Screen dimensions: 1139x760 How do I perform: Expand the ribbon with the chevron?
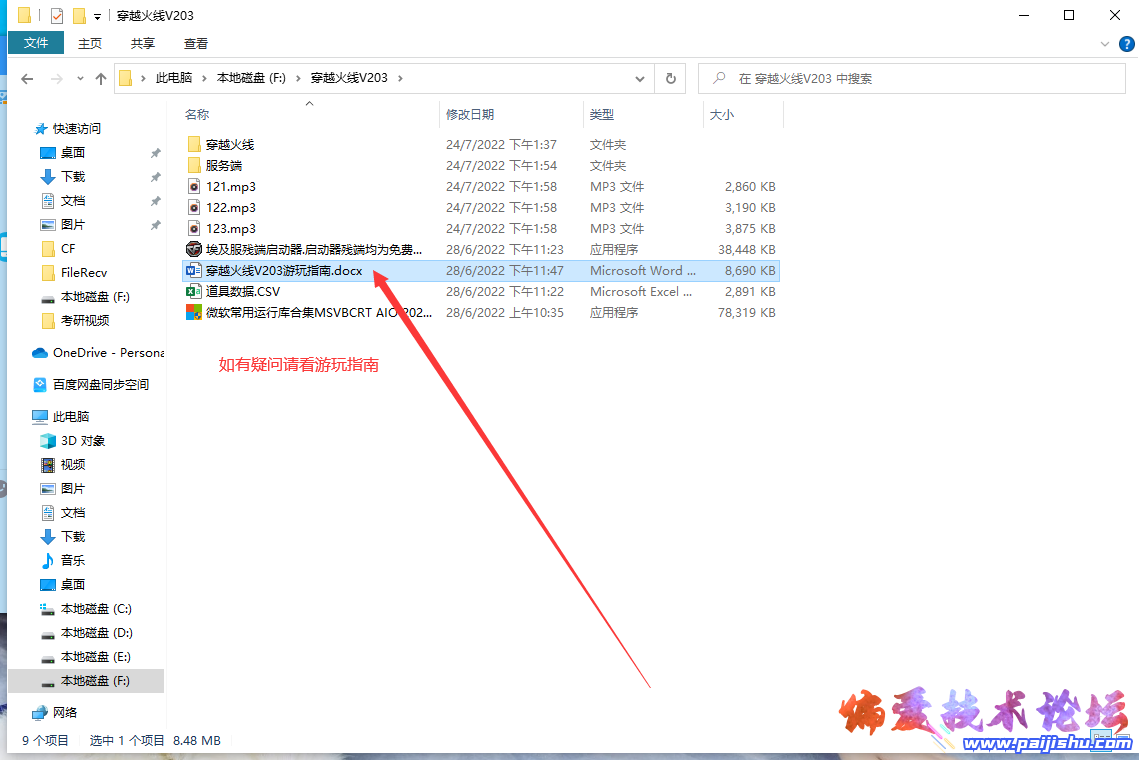(1105, 44)
